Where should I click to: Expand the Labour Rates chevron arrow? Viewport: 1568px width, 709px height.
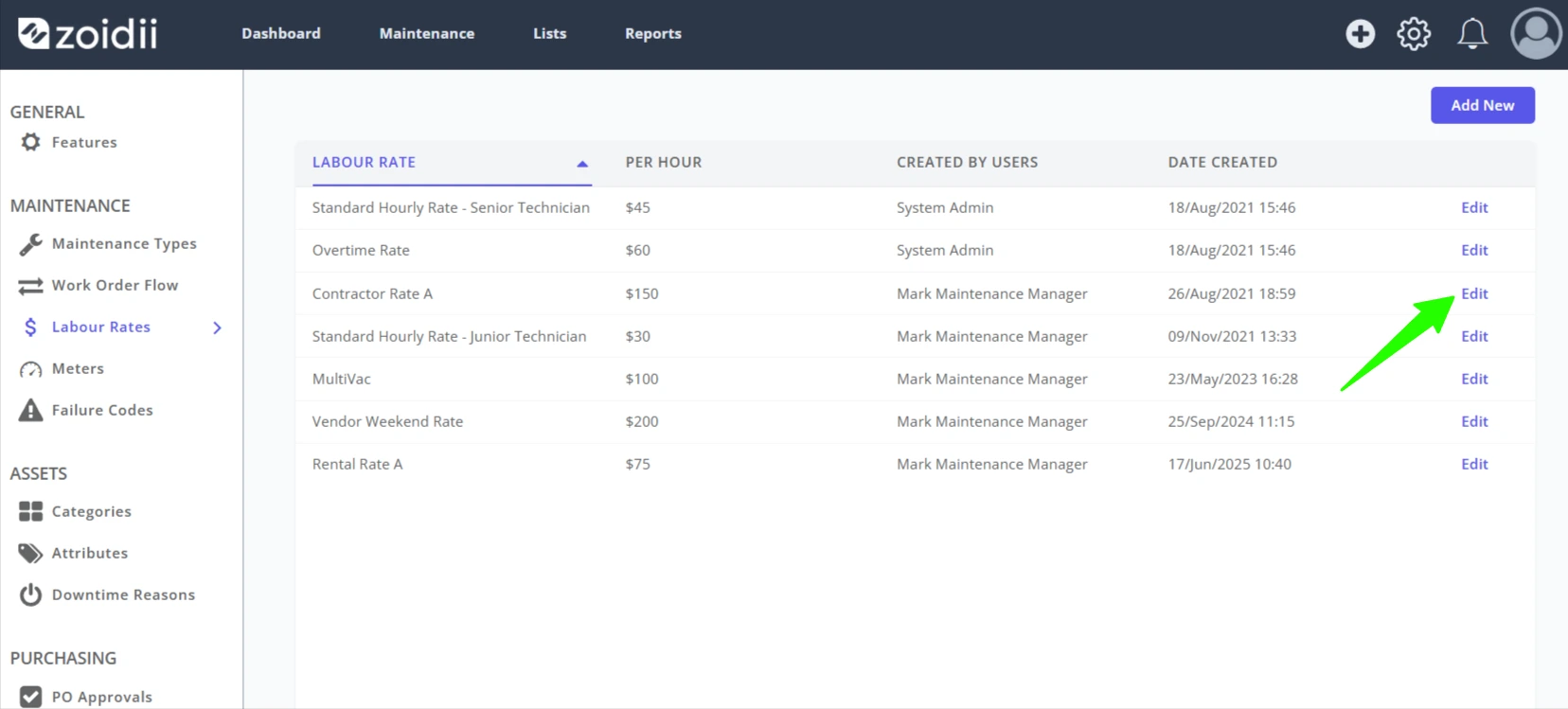point(217,328)
